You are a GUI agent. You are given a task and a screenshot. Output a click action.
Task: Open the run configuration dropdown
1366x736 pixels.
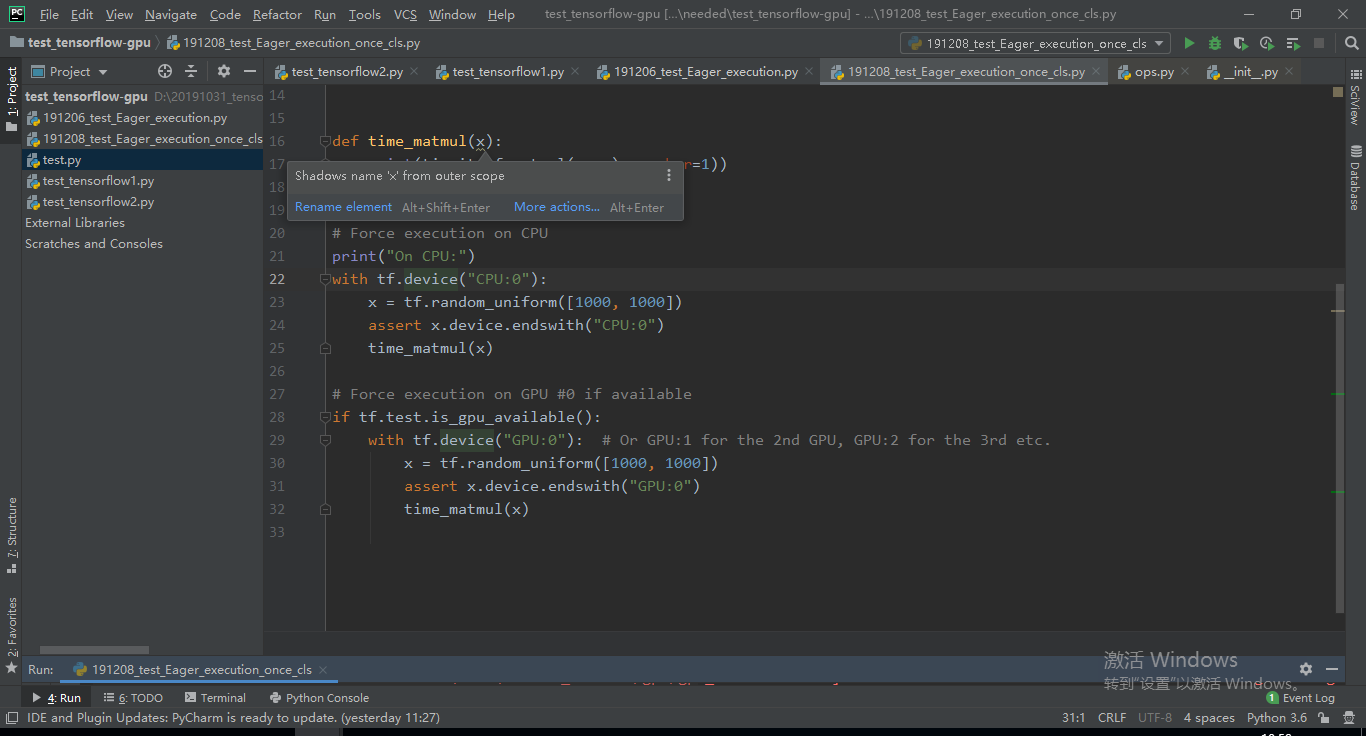[1035, 43]
